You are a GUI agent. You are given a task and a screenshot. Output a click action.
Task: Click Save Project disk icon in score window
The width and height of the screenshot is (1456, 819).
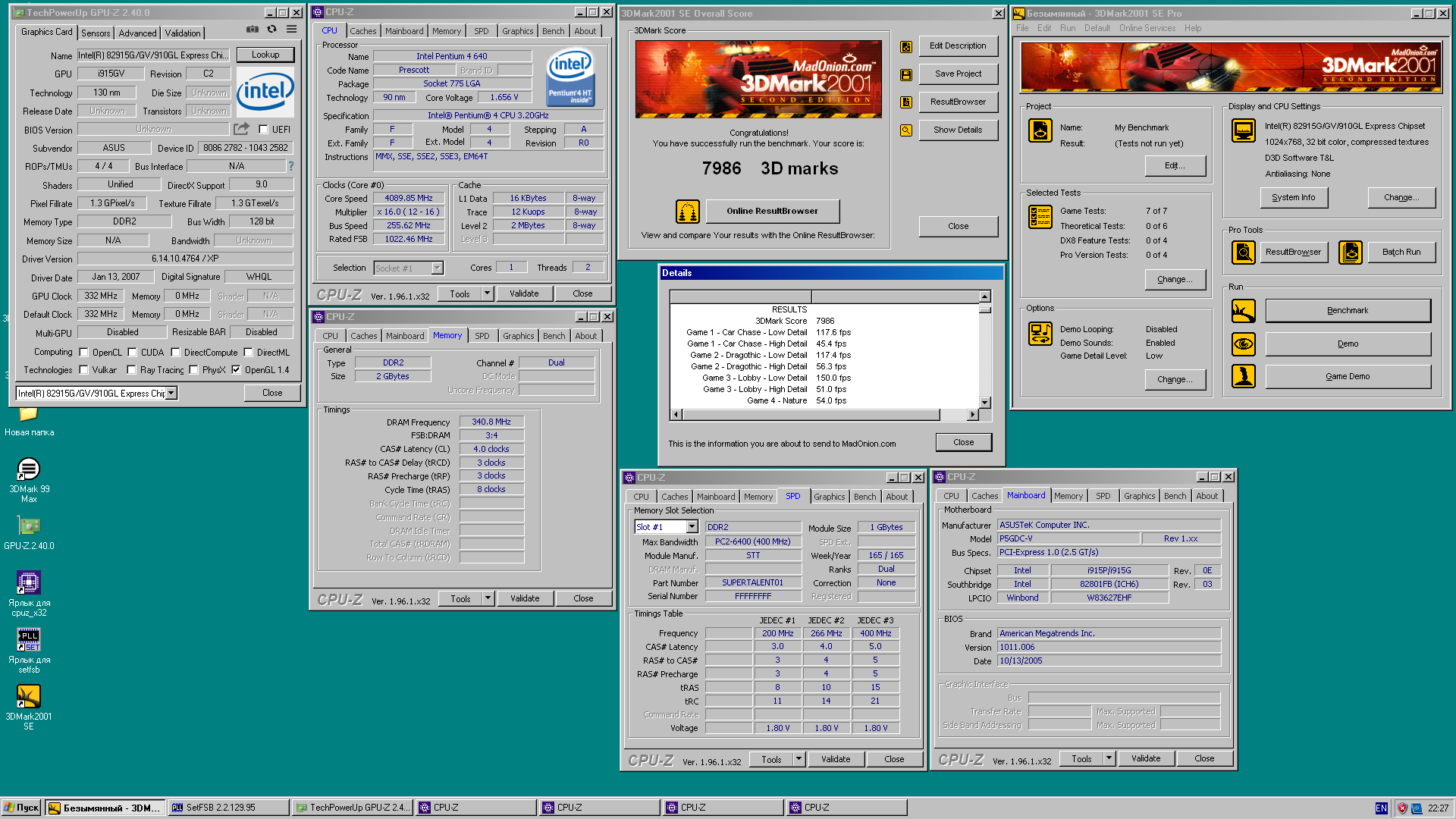905,75
